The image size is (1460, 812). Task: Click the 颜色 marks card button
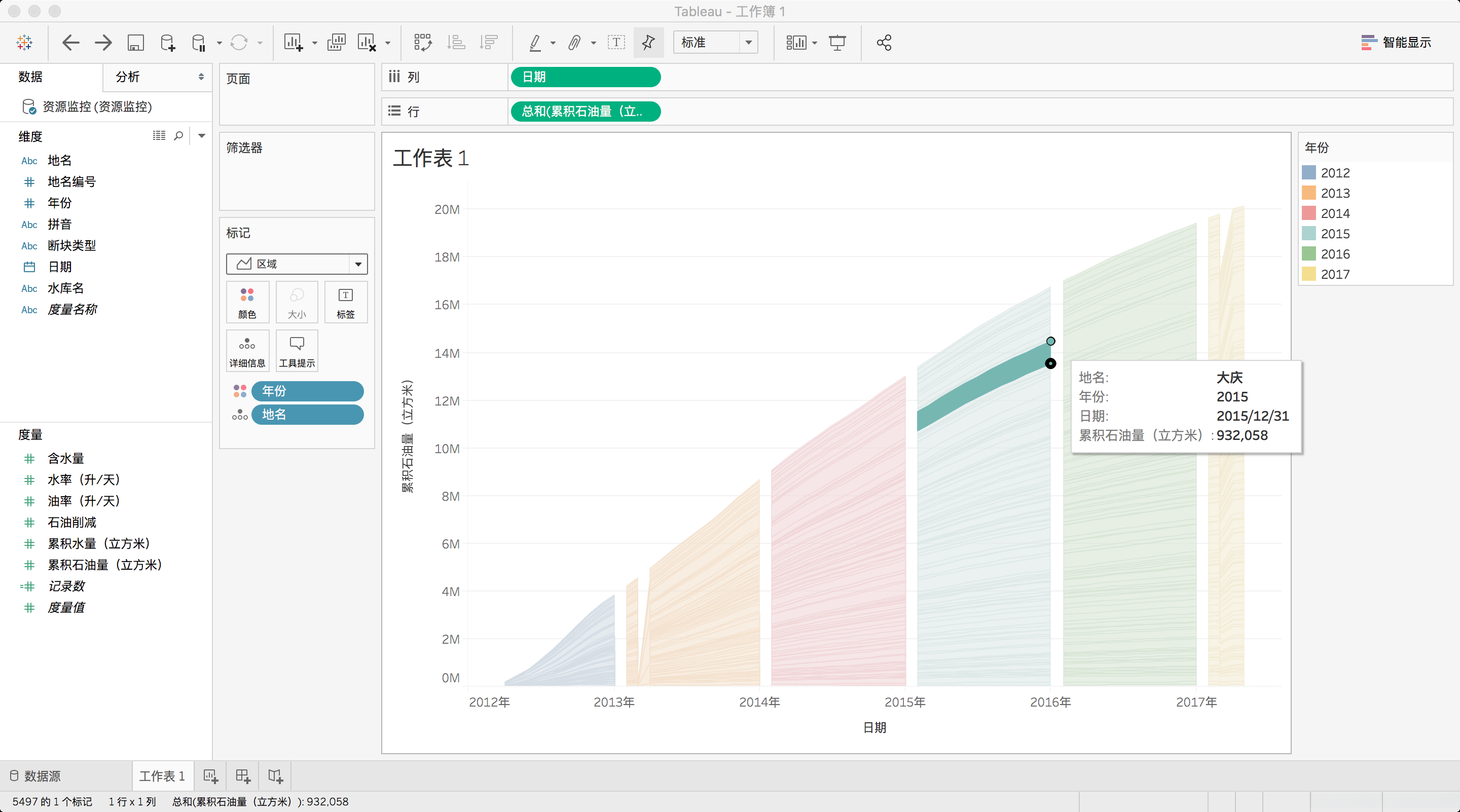[x=247, y=303]
